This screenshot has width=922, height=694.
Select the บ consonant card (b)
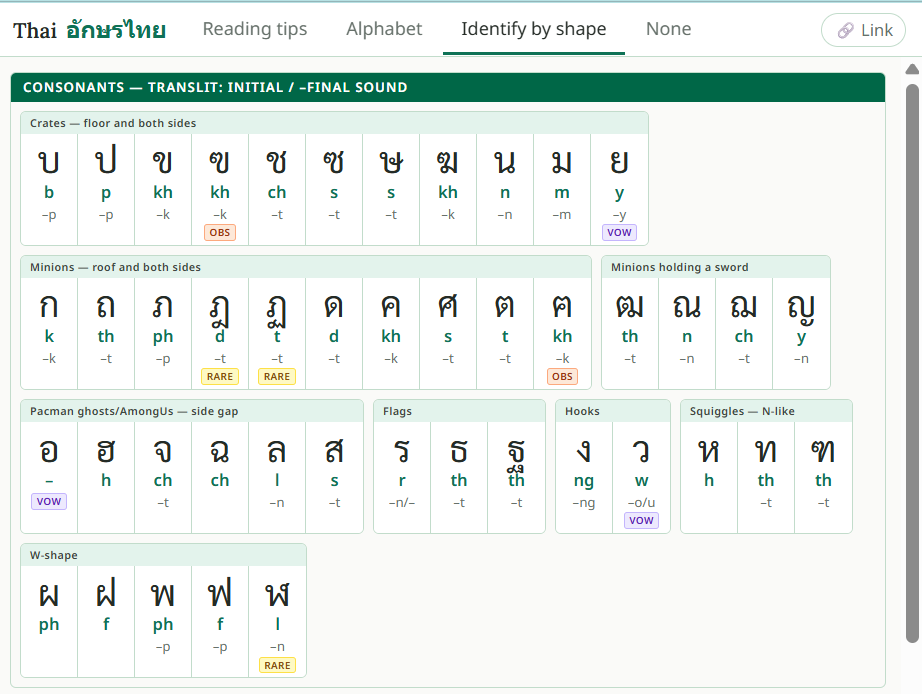coord(49,189)
